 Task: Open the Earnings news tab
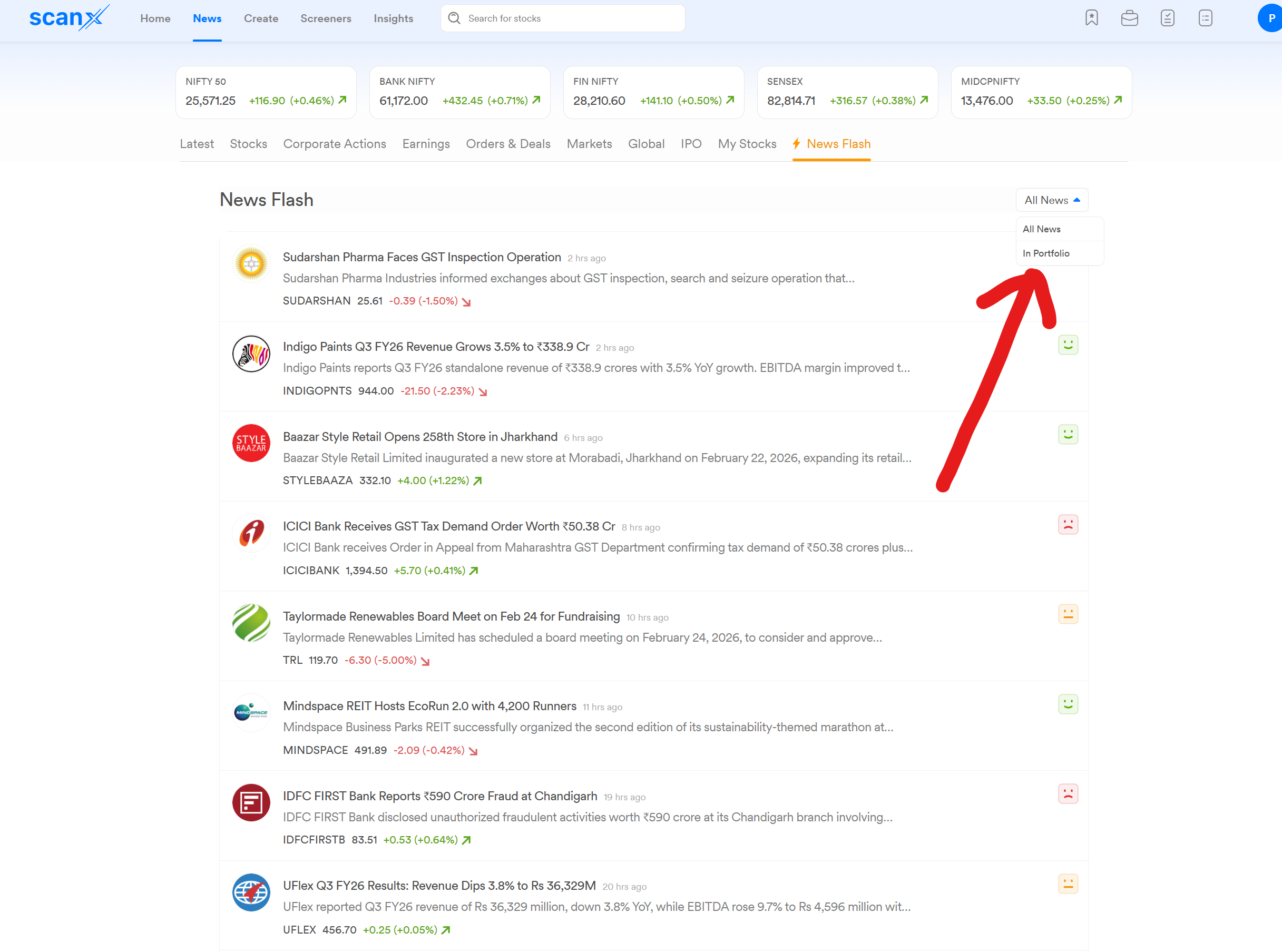(x=426, y=144)
